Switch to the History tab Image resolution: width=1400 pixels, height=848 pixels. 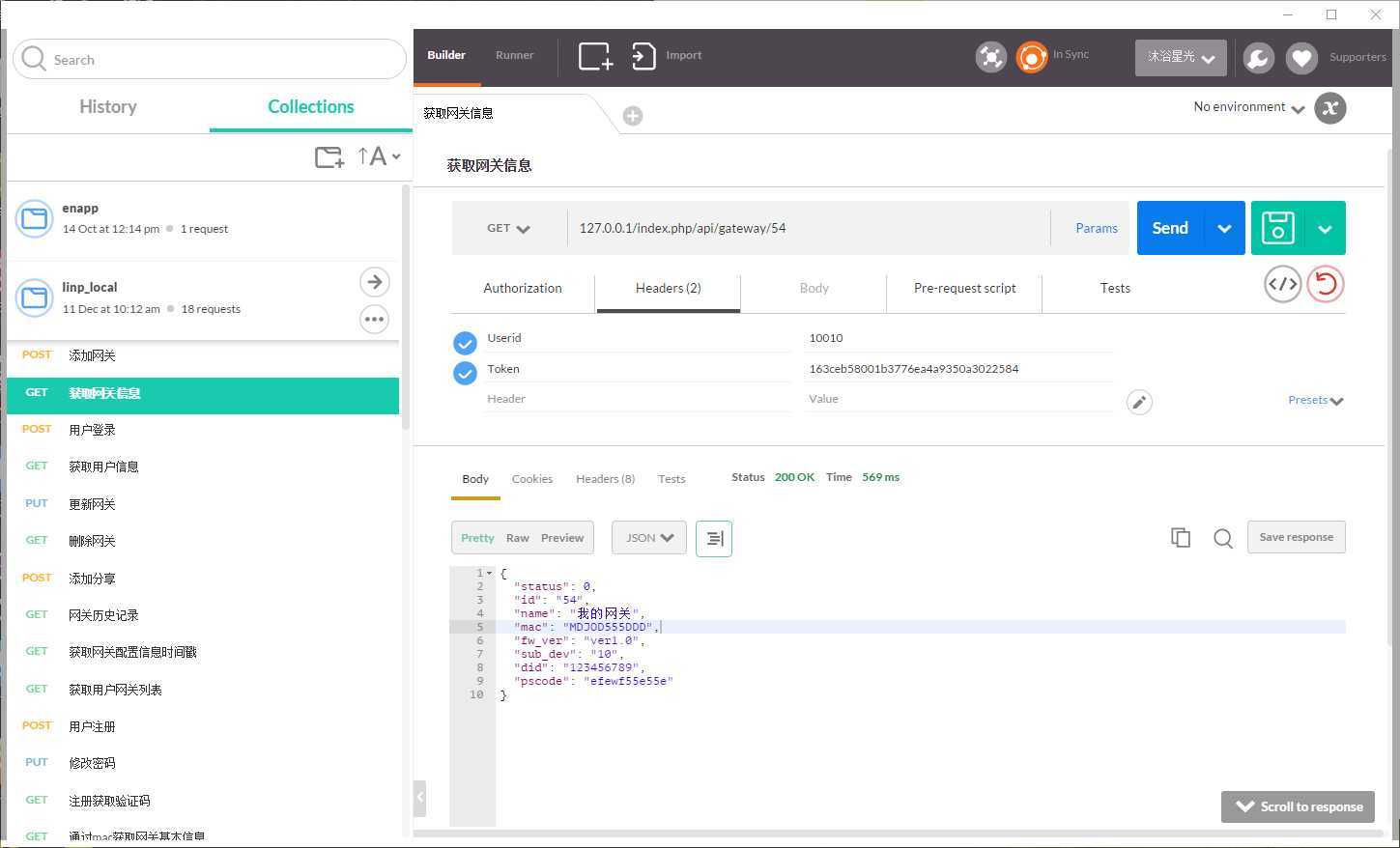point(108,107)
